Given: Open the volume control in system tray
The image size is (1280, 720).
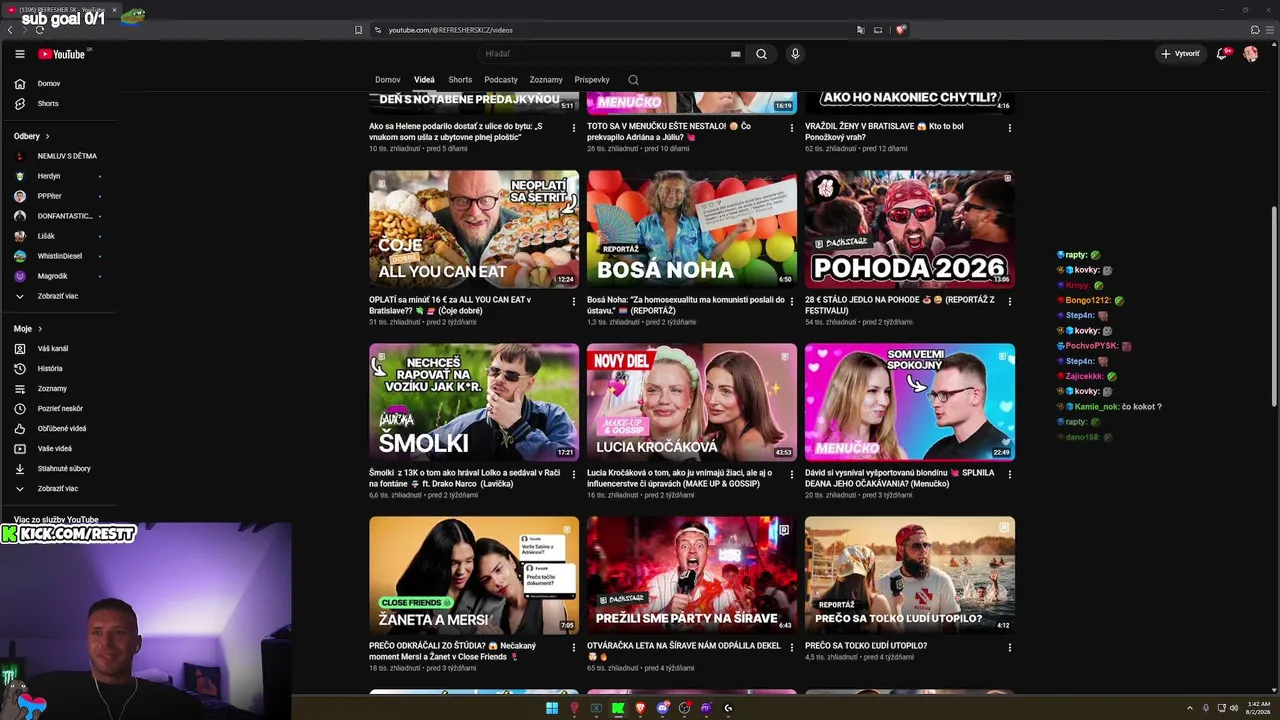Looking at the screenshot, I should 1234,708.
